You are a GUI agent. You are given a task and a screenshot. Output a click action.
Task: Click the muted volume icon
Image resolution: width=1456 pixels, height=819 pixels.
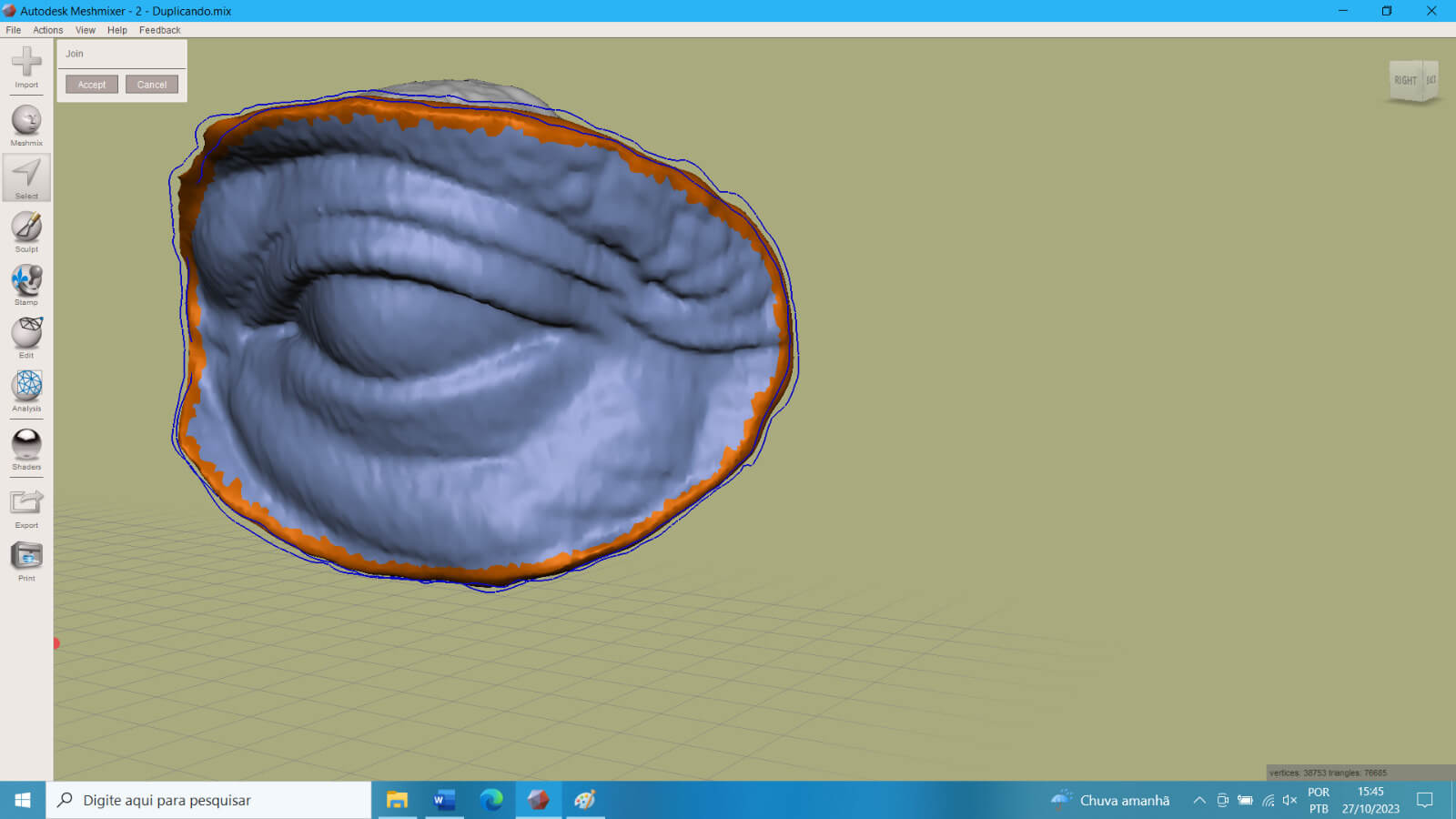[1289, 801]
